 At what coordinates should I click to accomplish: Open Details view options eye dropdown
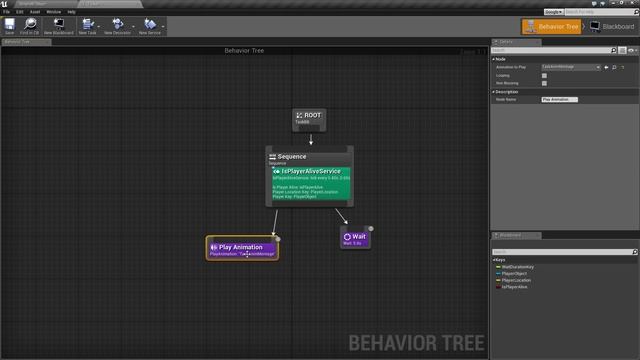(x=632, y=50)
